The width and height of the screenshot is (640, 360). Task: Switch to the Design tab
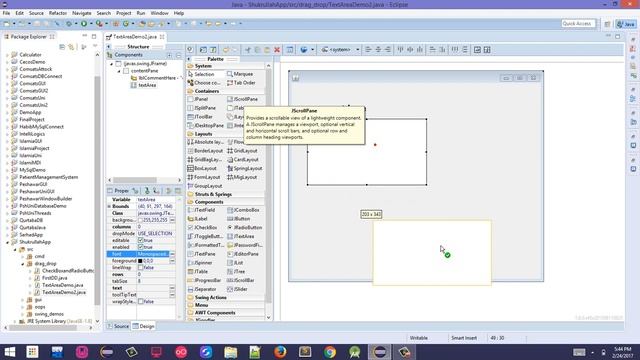tap(144, 326)
